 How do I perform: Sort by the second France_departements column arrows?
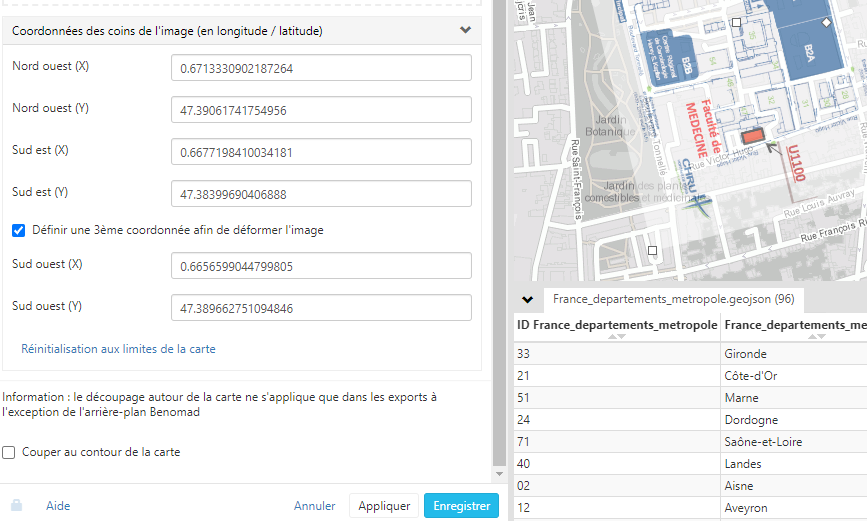tap(817, 336)
